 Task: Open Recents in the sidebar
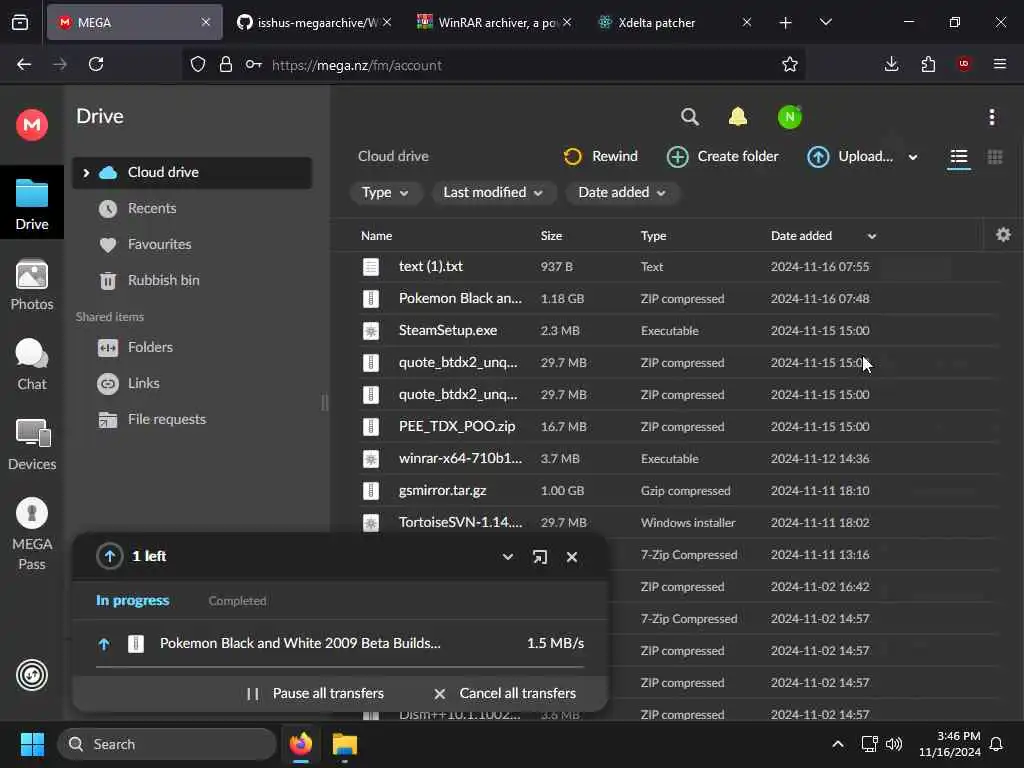tap(152, 208)
